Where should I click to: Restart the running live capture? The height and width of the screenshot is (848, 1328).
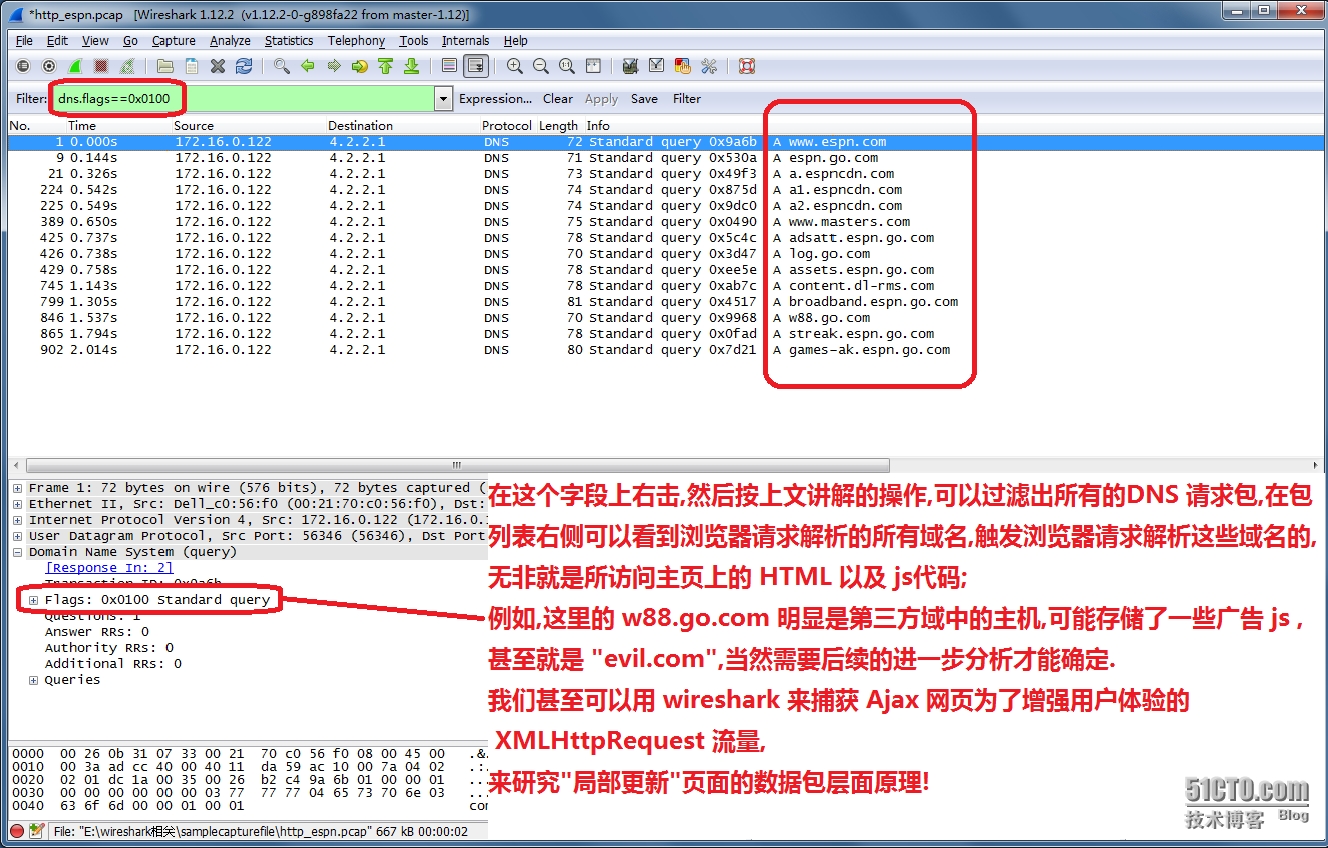click(127, 66)
